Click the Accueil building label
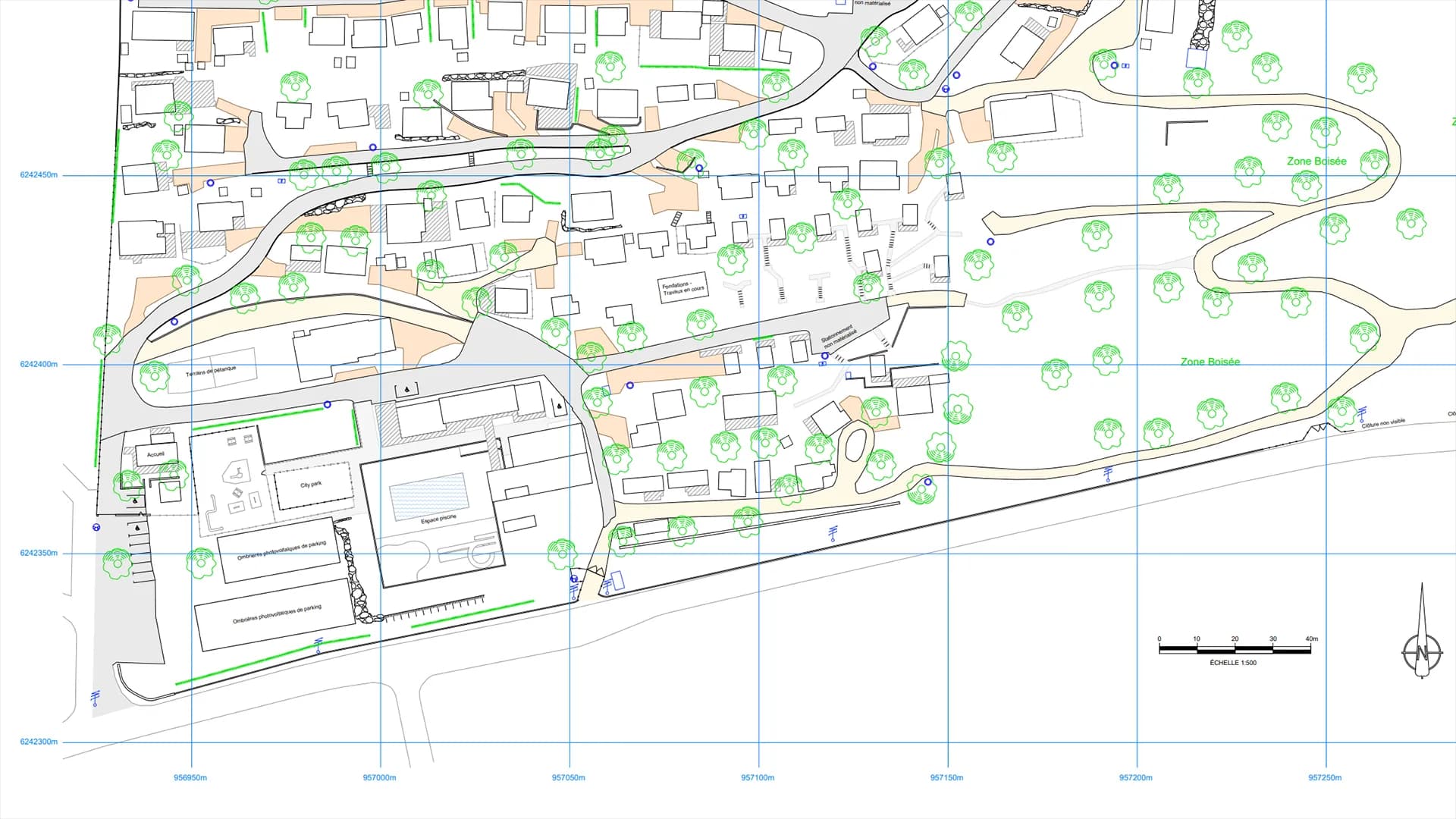 pyautogui.click(x=155, y=454)
